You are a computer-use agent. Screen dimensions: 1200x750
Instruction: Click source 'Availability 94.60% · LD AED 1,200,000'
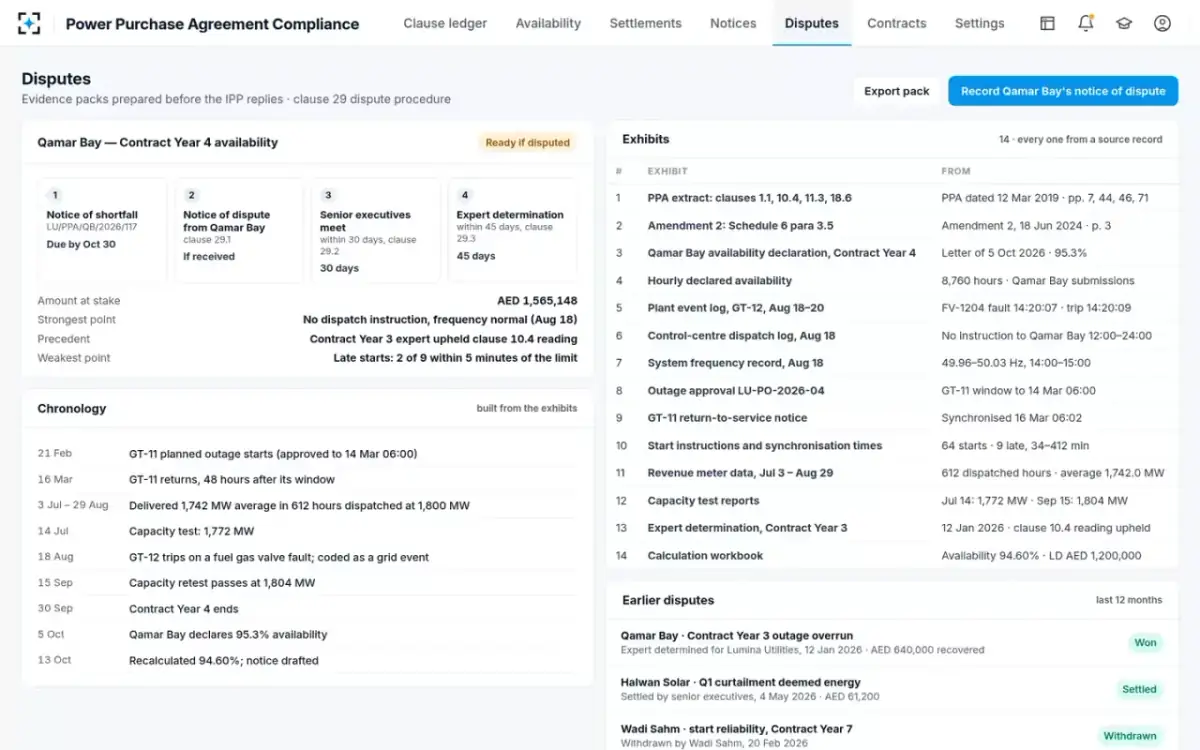(1041, 556)
